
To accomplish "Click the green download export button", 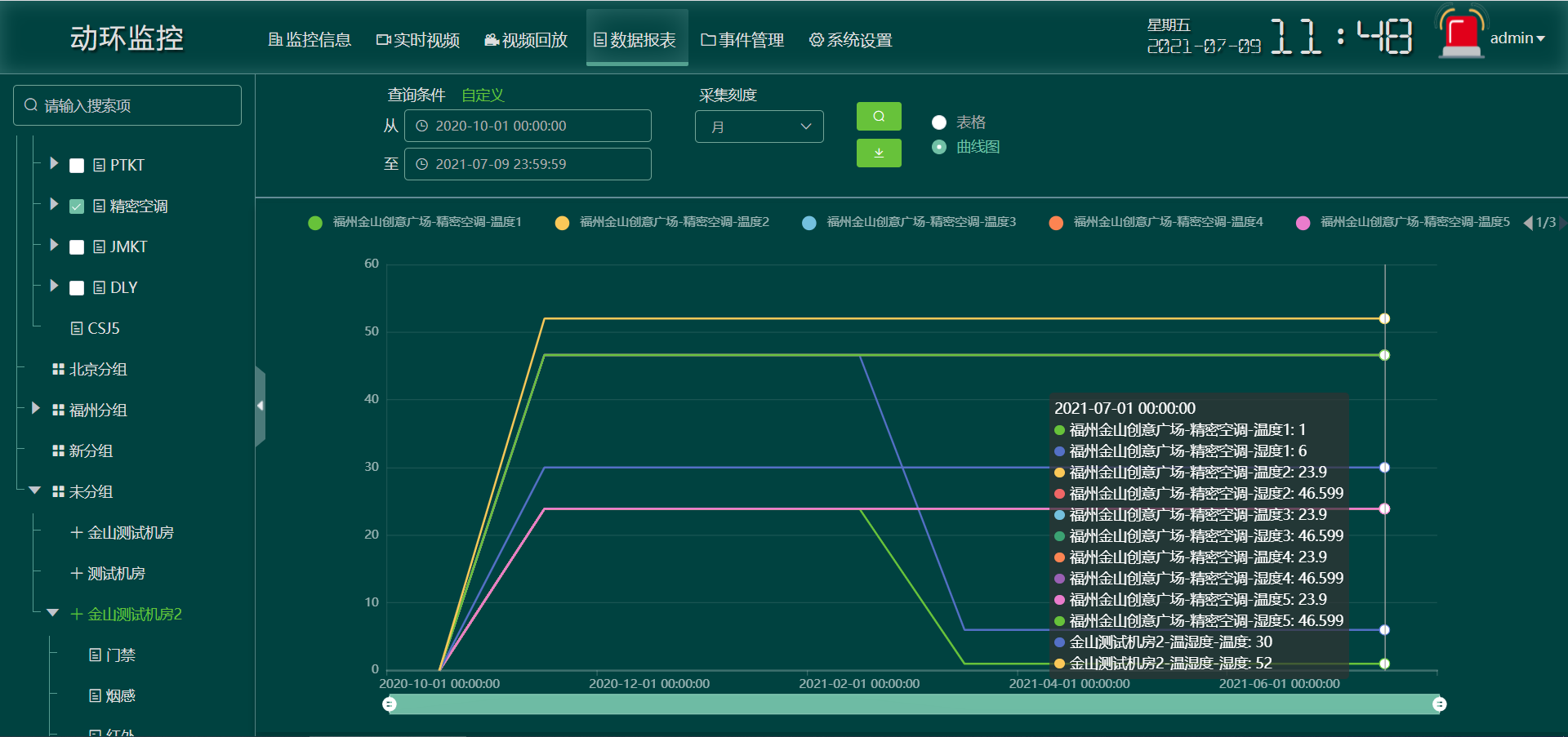I will pyautogui.click(x=878, y=153).
